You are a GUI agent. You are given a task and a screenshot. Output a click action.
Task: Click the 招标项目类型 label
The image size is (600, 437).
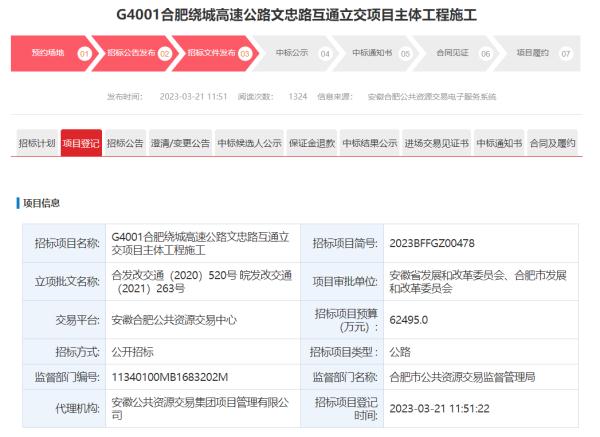[344, 352]
